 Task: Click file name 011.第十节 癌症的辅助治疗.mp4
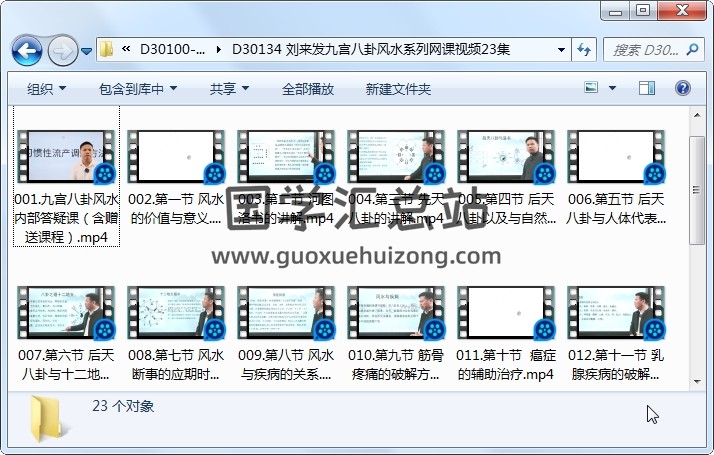(x=506, y=364)
